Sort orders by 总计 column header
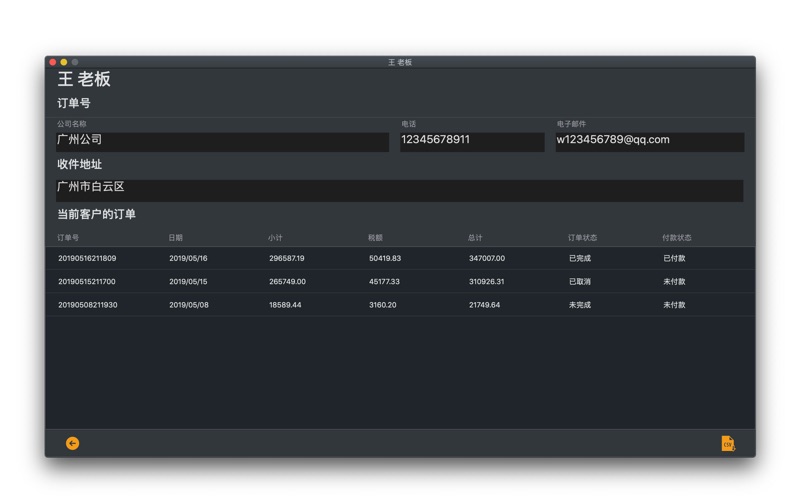The image size is (800, 500). pos(475,238)
